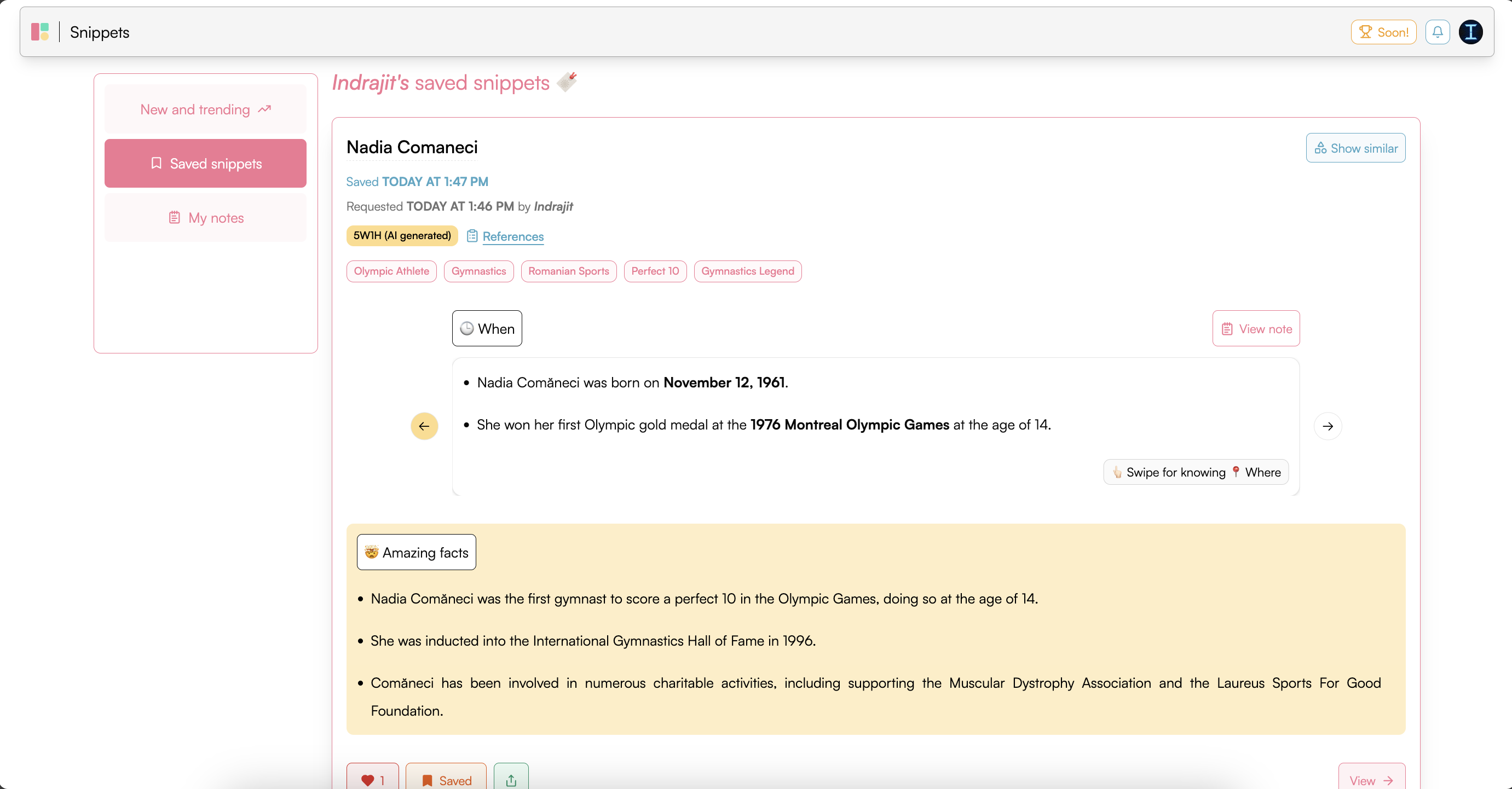Open My notes in sidebar

205,218
